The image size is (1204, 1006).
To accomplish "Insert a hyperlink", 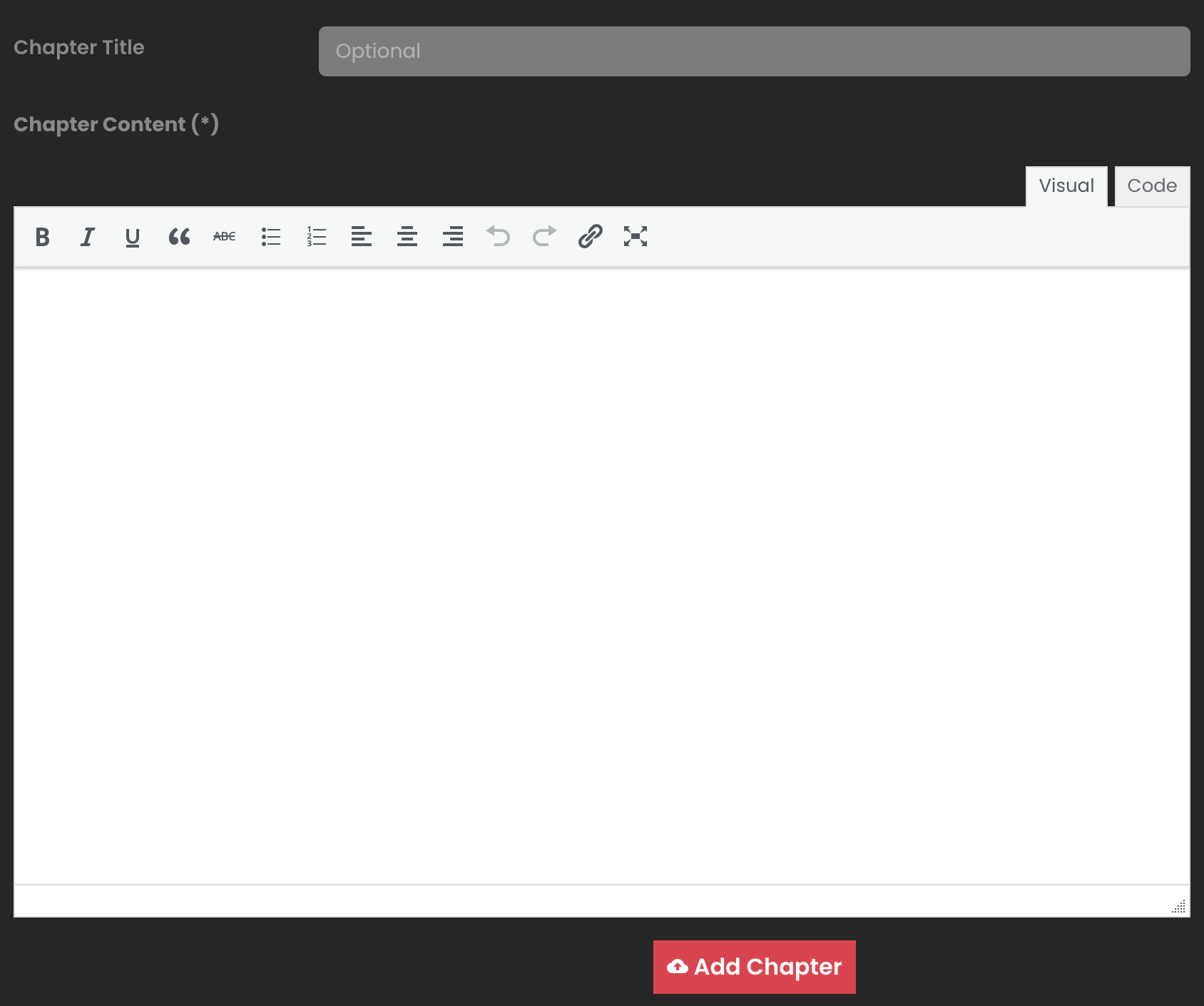I will click(589, 236).
